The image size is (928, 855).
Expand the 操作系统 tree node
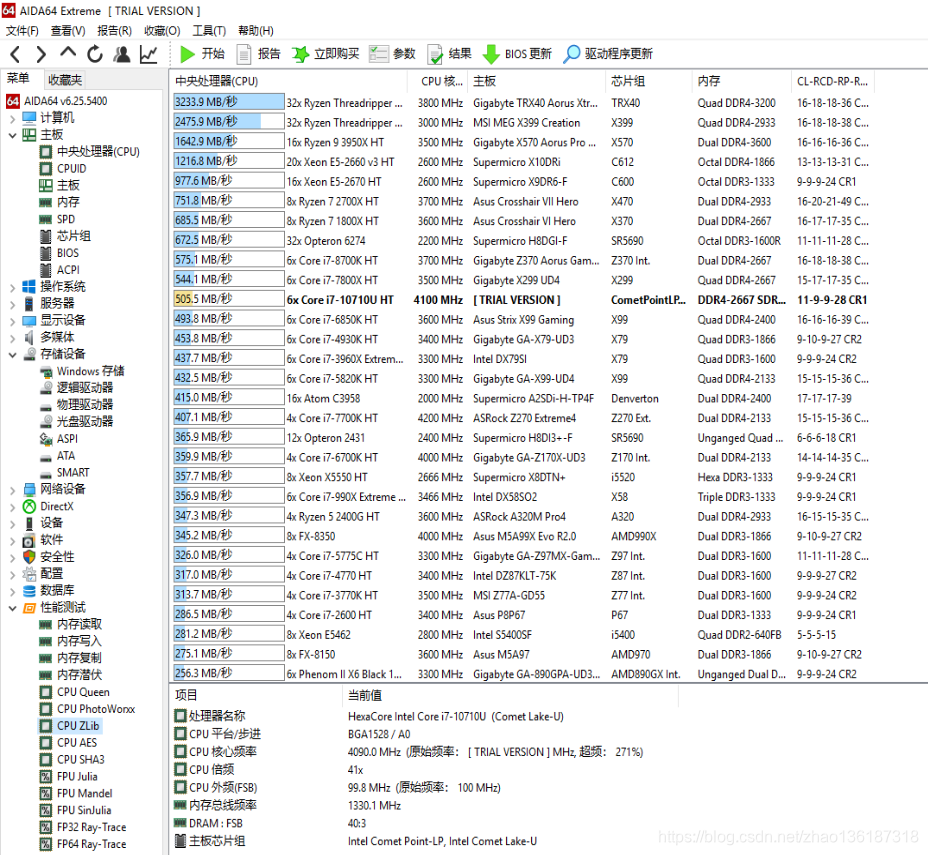tap(12, 287)
